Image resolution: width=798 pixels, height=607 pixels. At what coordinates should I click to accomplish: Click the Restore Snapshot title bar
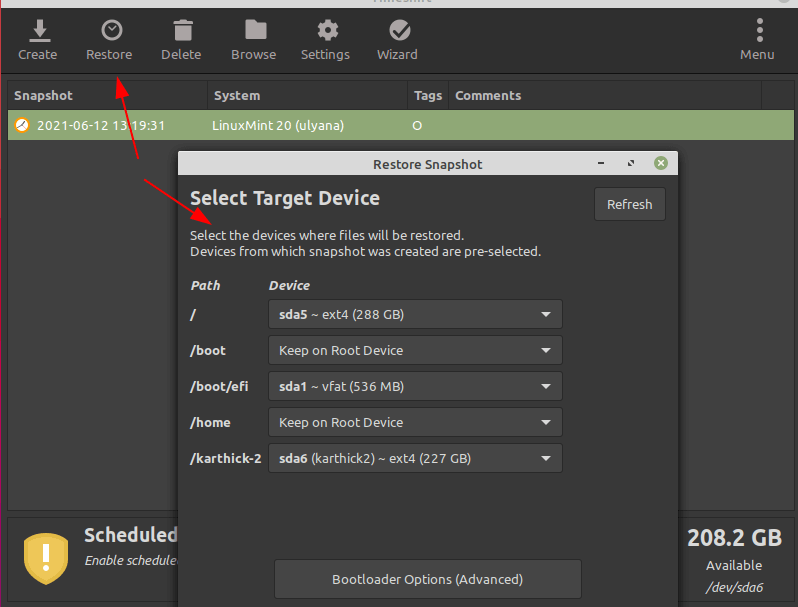click(428, 164)
